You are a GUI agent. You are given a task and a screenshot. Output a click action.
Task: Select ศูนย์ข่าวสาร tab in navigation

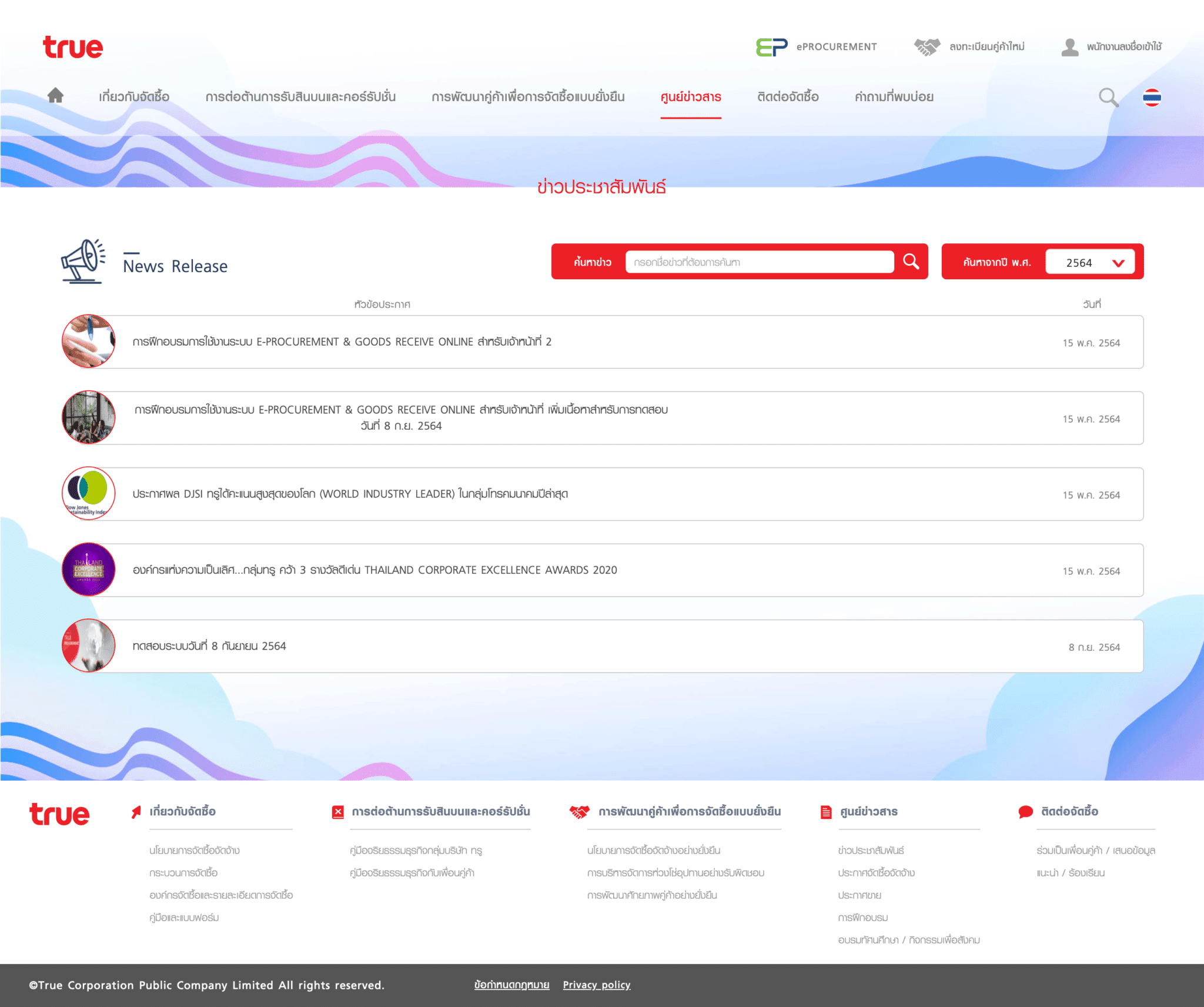(x=691, y=97)
